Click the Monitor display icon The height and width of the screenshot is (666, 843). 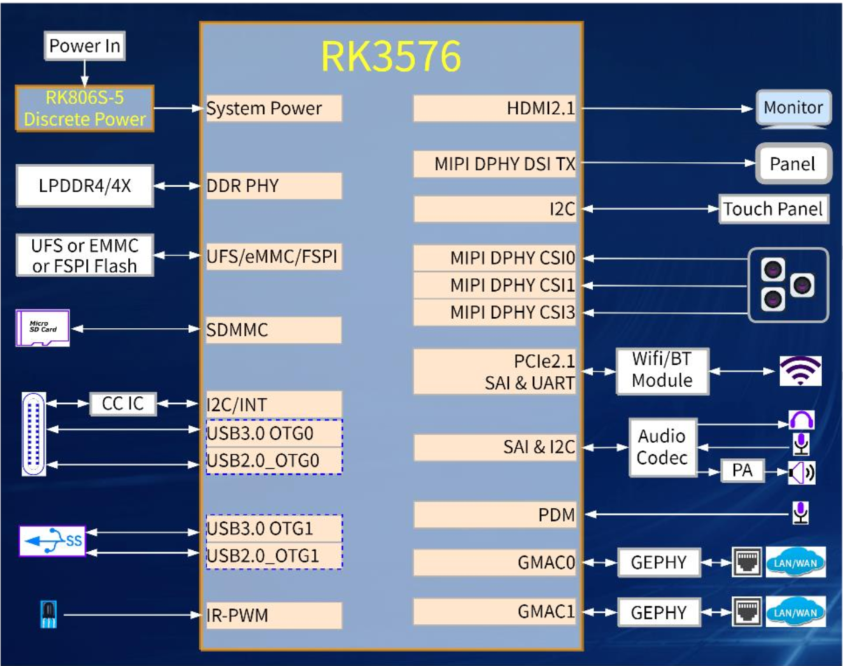pyautogui.click(x=794, y=109)
